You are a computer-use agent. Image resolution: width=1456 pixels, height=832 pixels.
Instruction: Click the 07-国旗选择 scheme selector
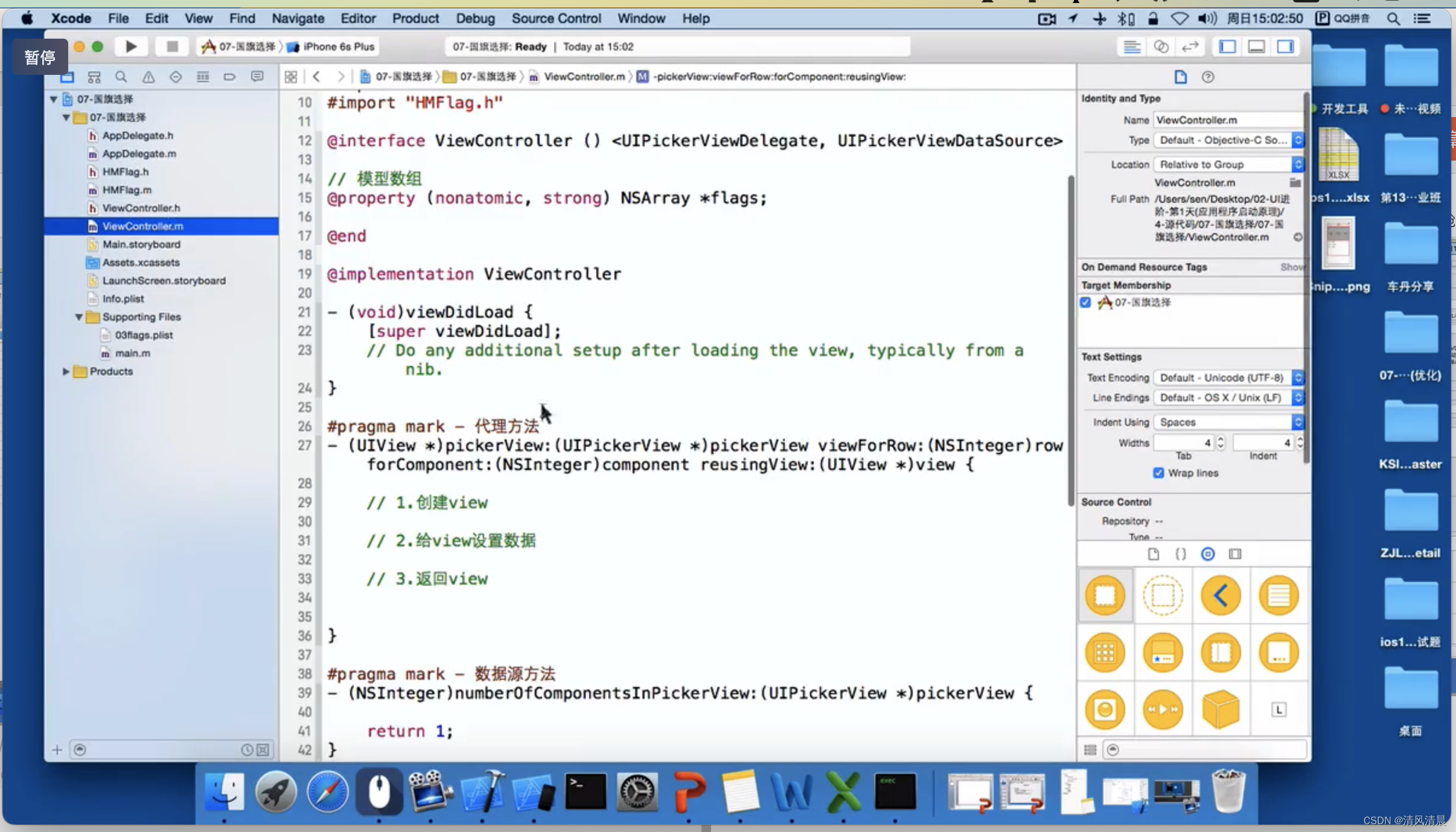click(238, 46)
